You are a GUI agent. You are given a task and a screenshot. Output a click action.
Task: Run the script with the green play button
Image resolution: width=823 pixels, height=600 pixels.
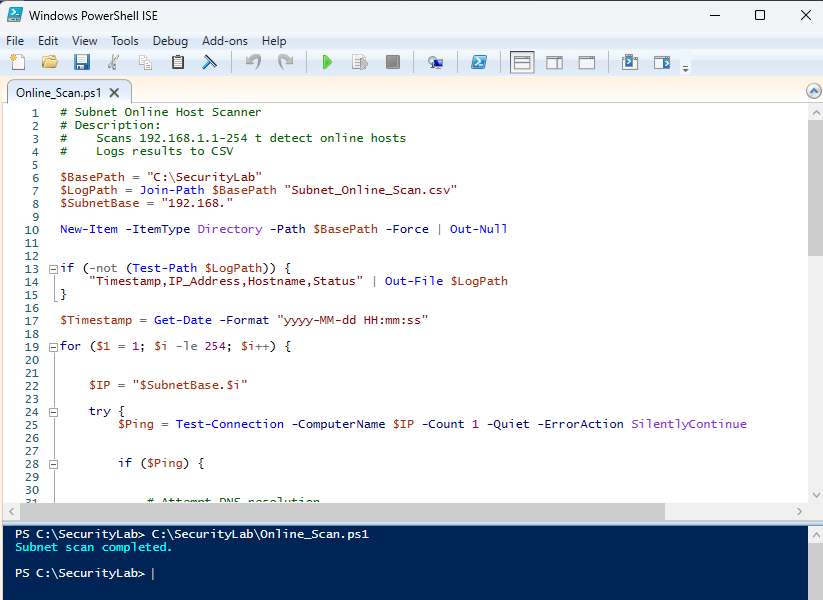pyautogui.click(x=327, y=63)
